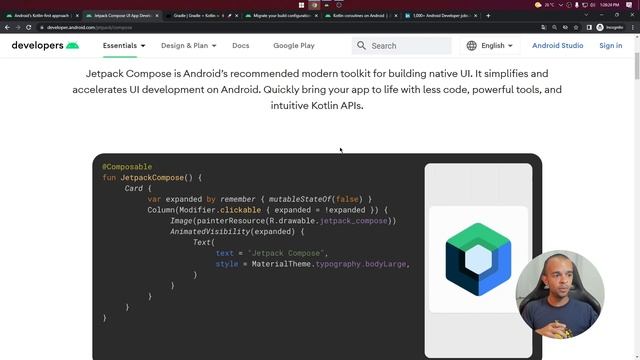The image size is (640, 360).
Task: Bookmark this page with the star icon
Action: click(x=576, y=27)
